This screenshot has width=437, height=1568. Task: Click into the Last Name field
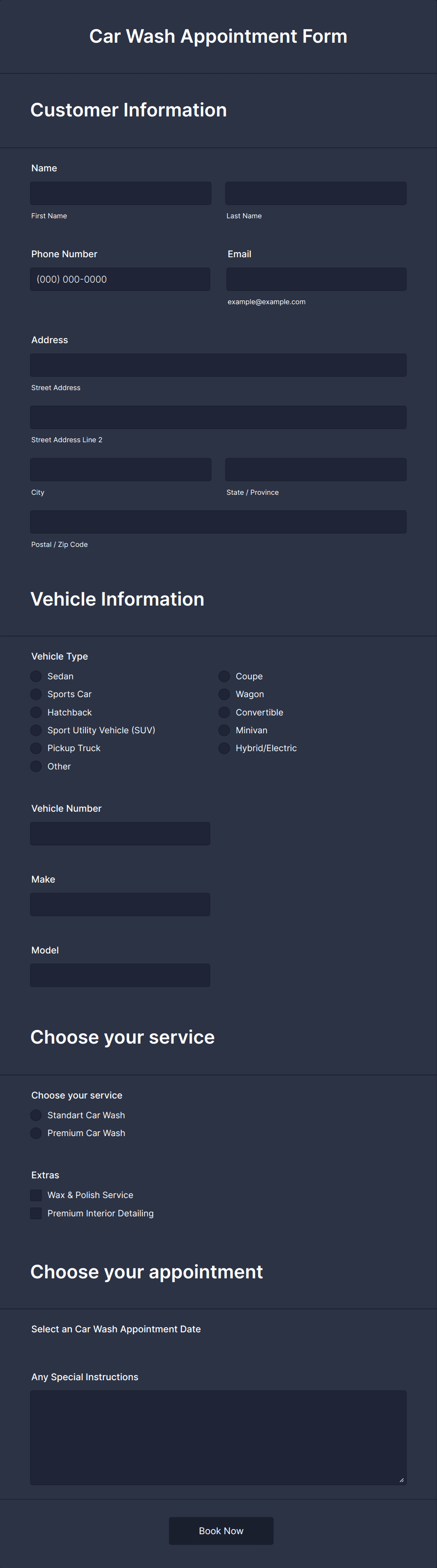[316, 193]
